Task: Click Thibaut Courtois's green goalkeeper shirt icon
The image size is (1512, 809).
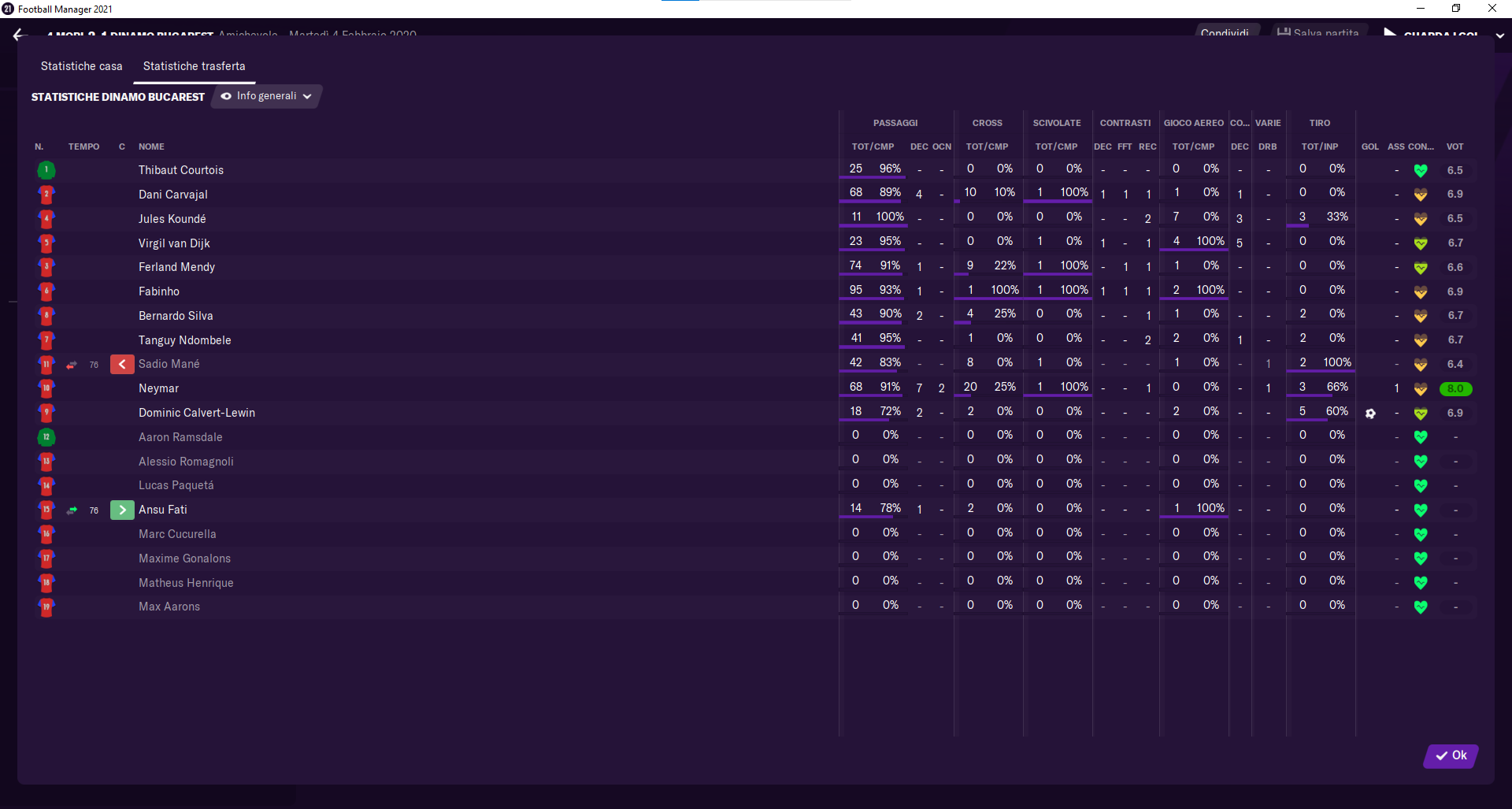Action: point(46,170)
